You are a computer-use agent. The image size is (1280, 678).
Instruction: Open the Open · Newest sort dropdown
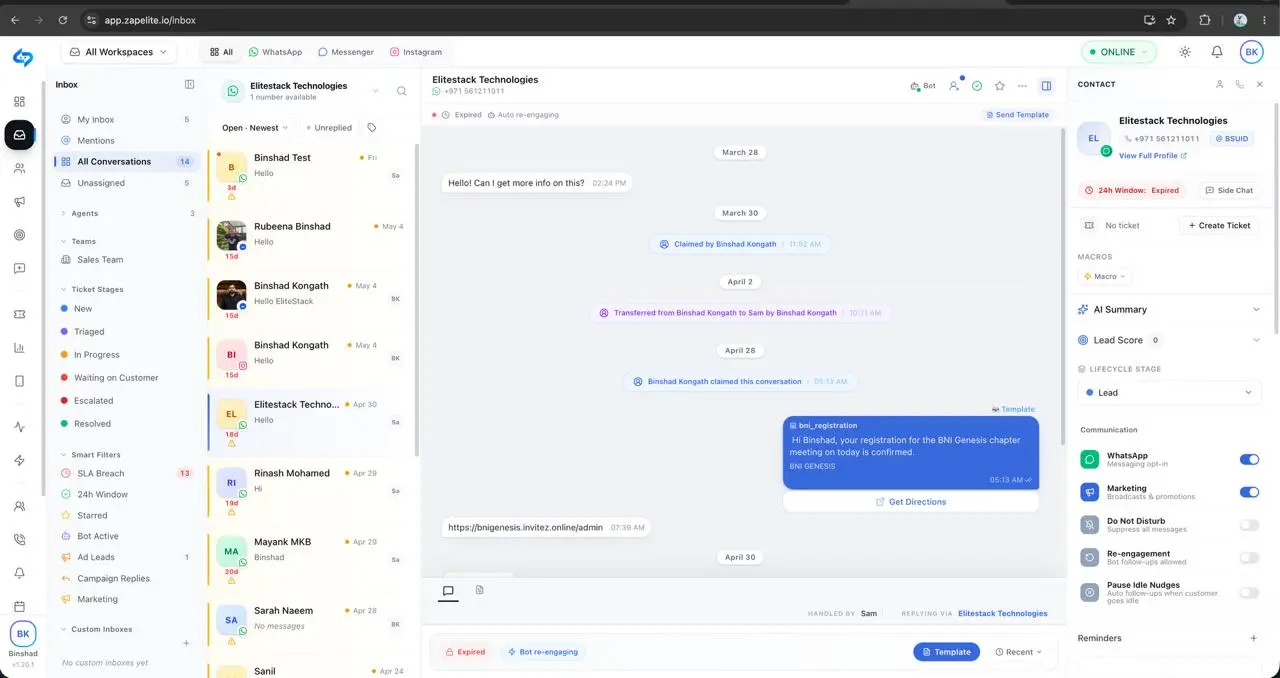(255, 128)
